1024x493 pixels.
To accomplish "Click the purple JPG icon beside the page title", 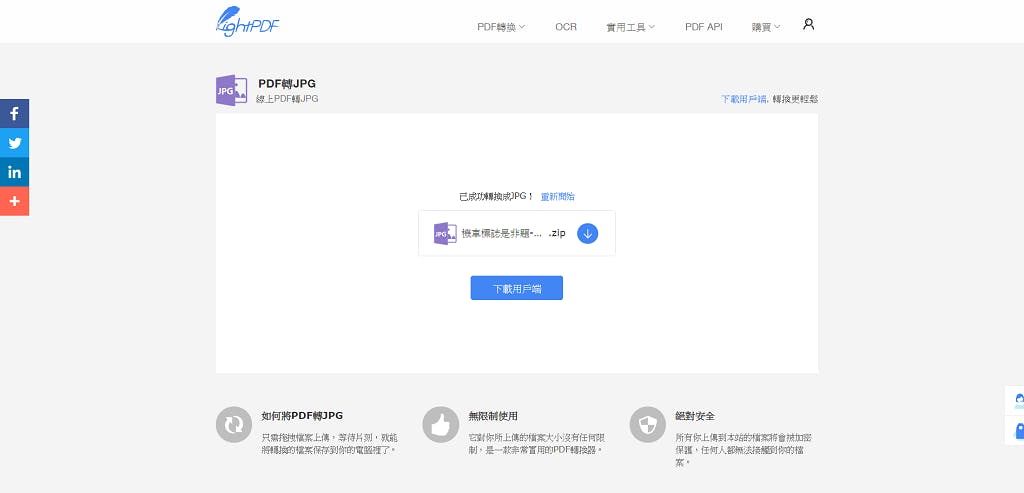I will click(x=231, y=91).
